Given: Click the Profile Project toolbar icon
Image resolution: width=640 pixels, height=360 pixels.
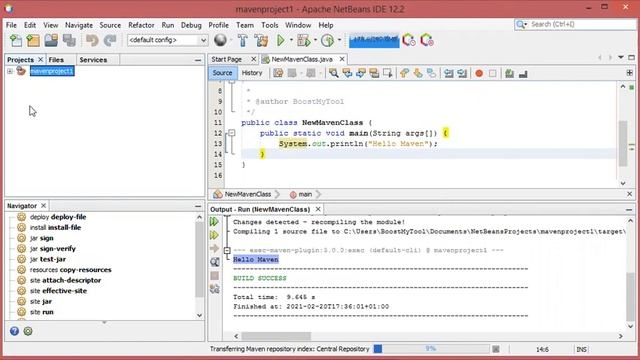Looking at the screenshot, I should tap(327, 40).
